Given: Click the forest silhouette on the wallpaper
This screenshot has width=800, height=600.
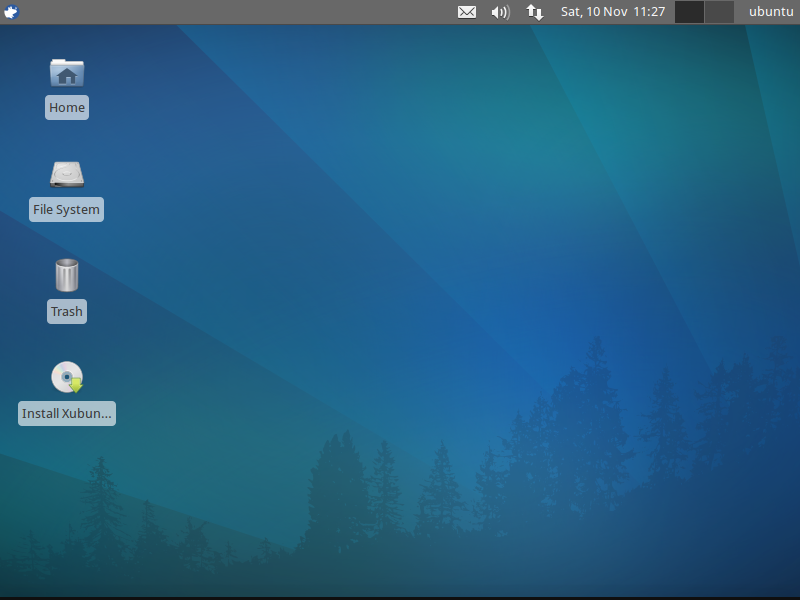Looking at the screenshot, I should (x=580, y=450).
